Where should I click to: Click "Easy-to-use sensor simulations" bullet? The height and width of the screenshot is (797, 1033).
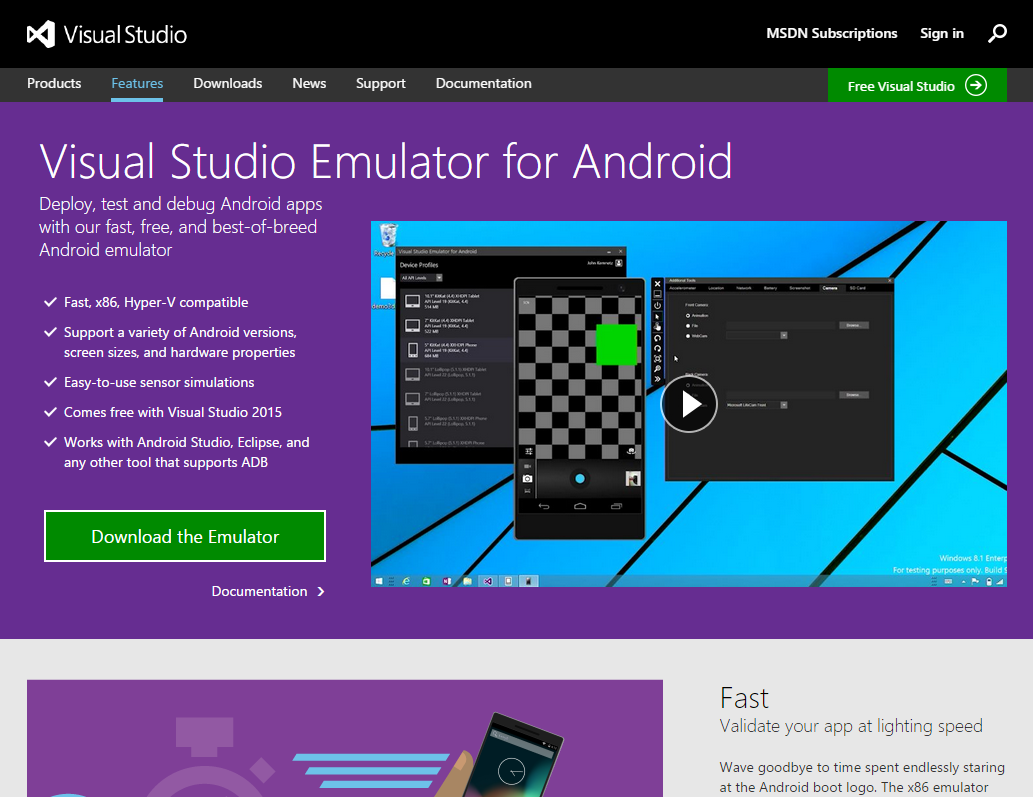click(x=159, y=382)
